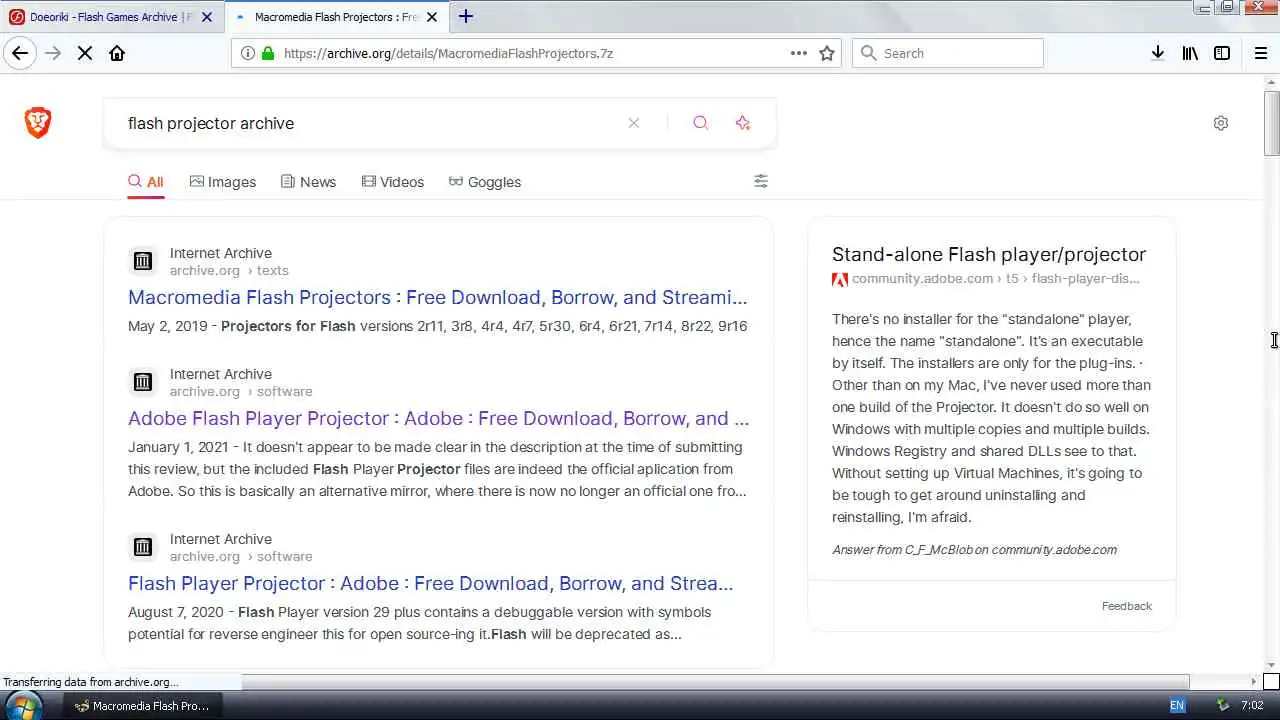Image resolution: width=1280 pixels, height=720 pixels.
Task: Click the back arrow navigation button
Action: [x=20, y=53]
